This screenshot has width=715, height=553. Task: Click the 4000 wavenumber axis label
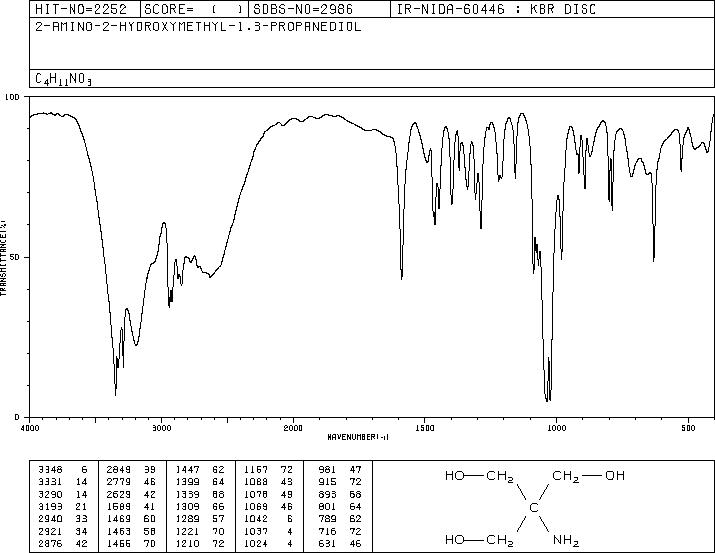30,428
